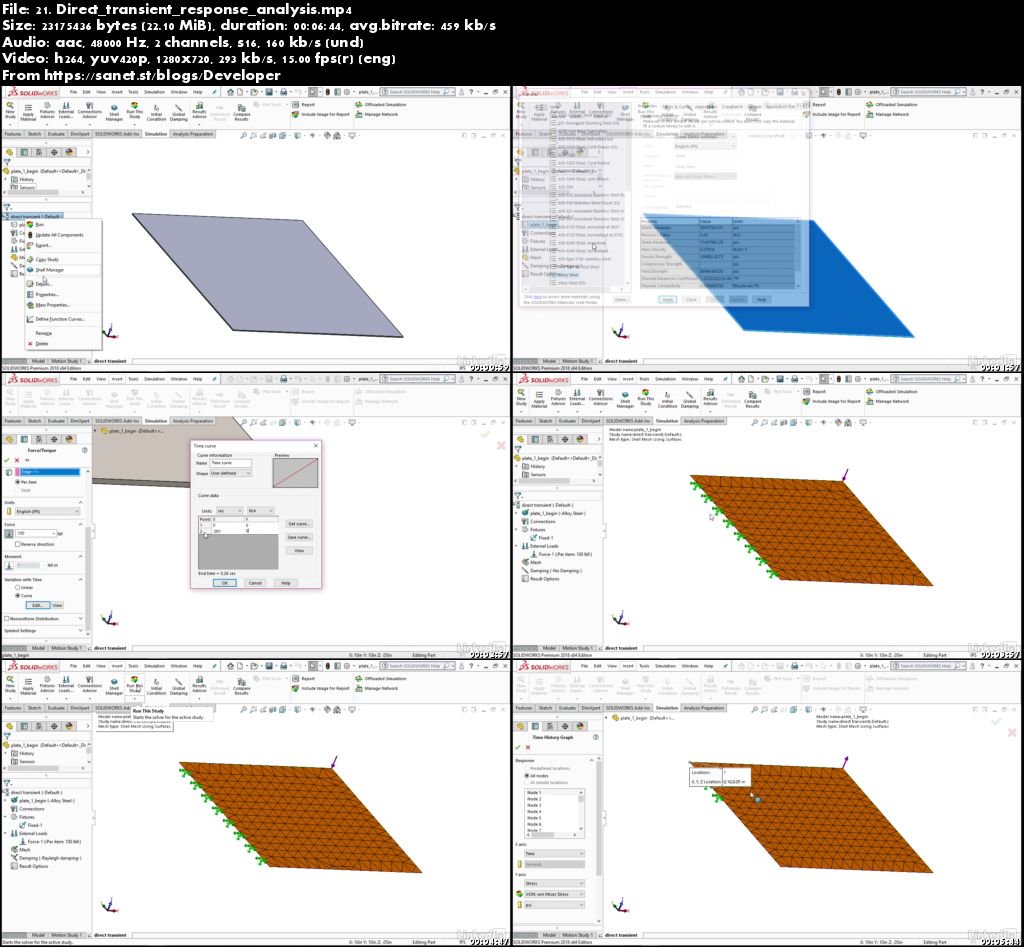Click green OK checkmark in Force/Torque panel
This screenshot has width=1024, height=947.
point(7,460)
